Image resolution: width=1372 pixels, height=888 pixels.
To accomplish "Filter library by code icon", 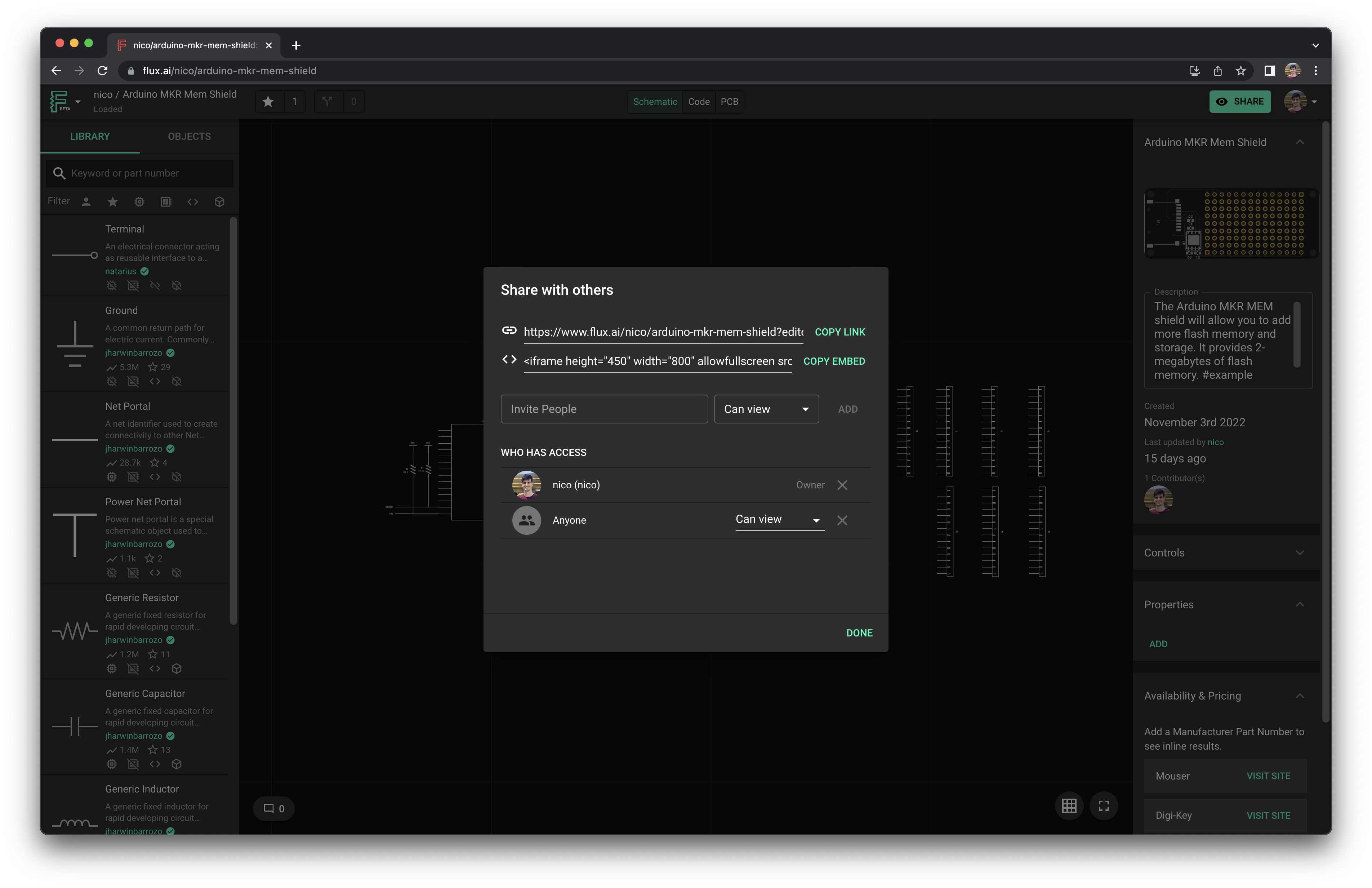I will (x=192, y=202).
